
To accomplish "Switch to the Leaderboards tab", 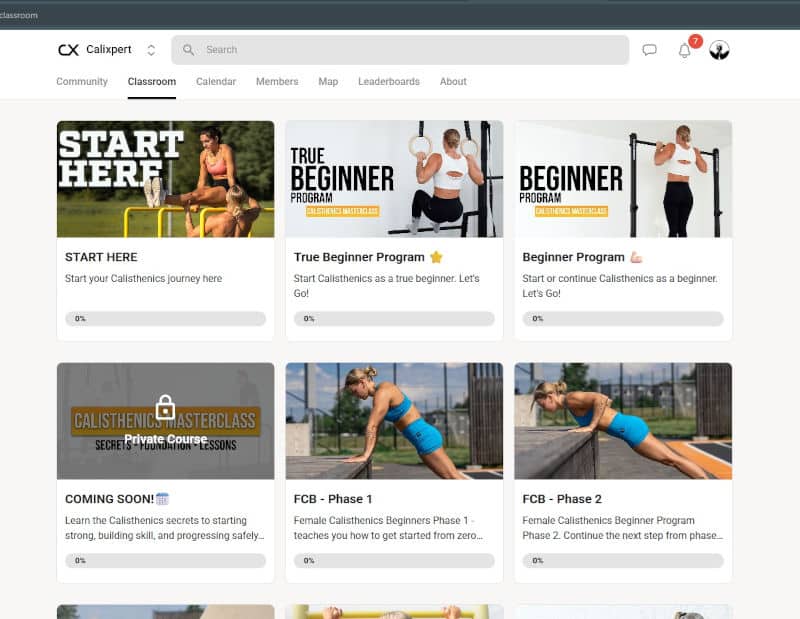I will pyautogui.click(x=388, y=81).
